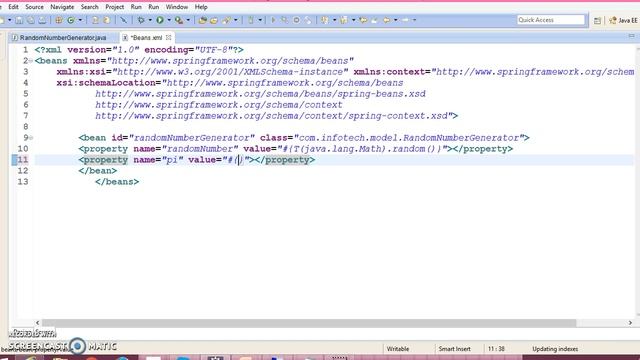Click the Writable status bar entry

click(398, 349)
